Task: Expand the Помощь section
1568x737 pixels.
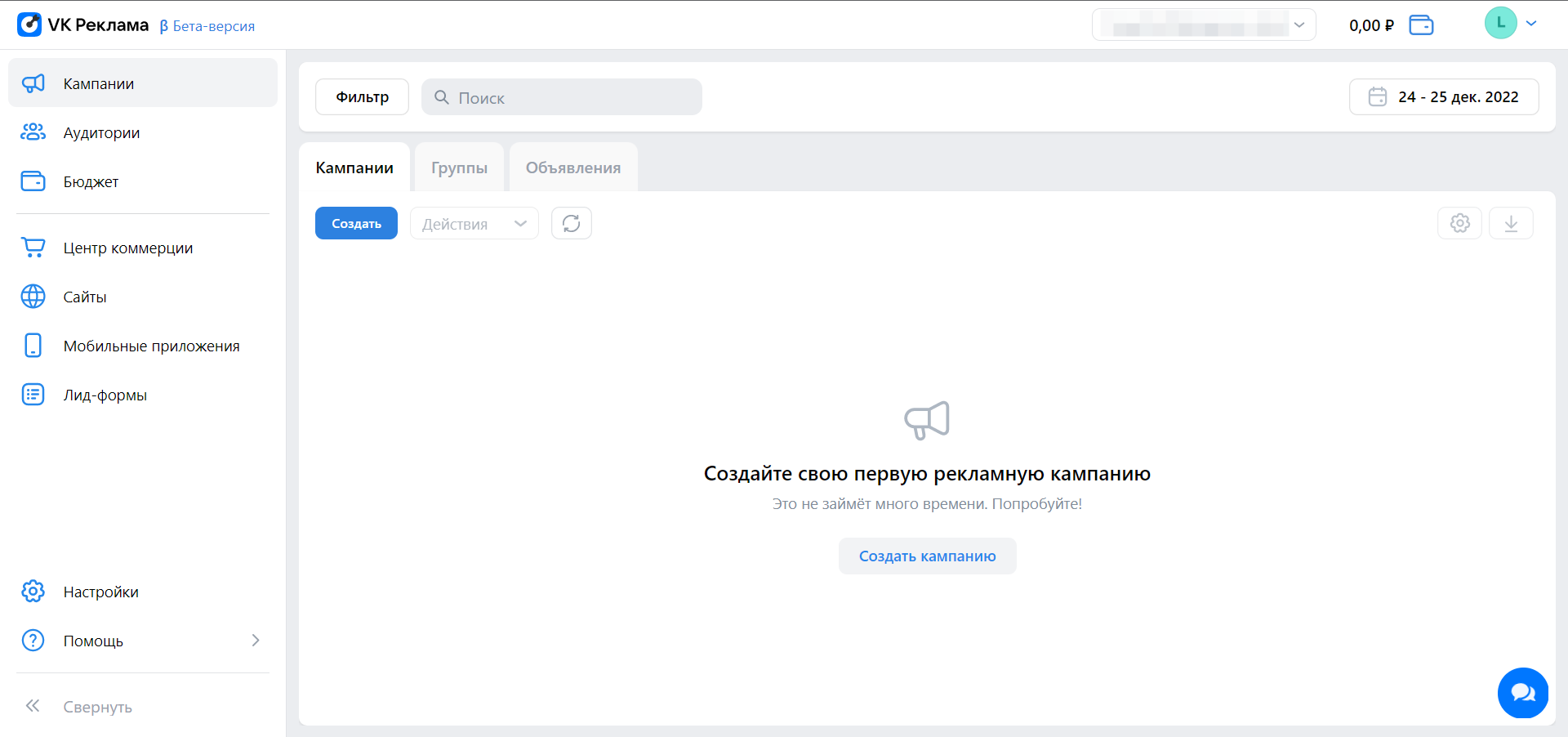Action: (x=255, y=641)
